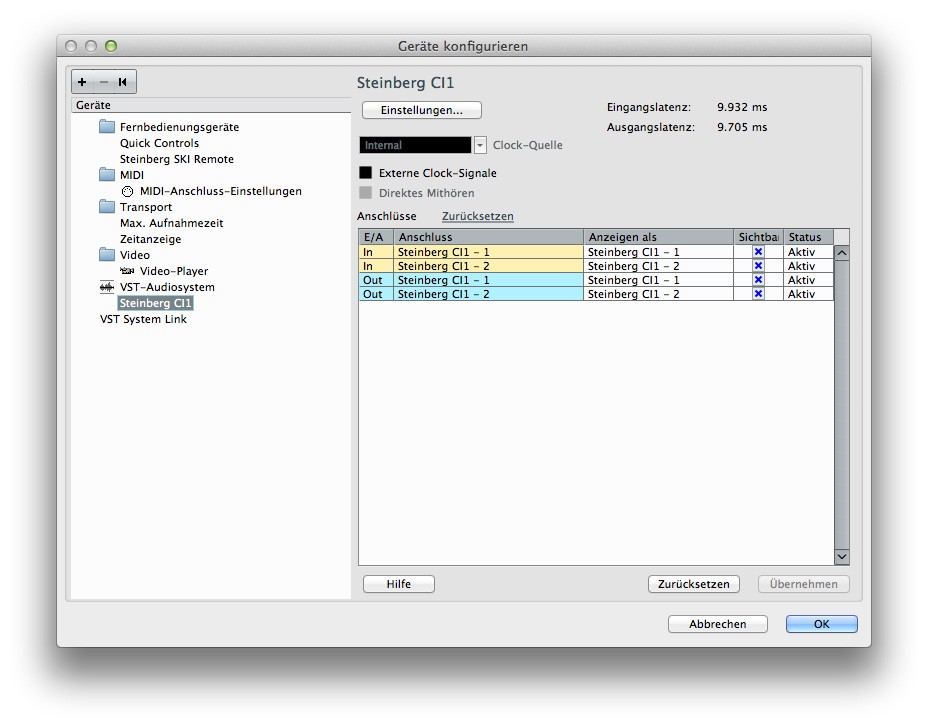Image resolution: width=928 pixels, height=726 pixels.
Task: Click the Ausgangslatenz value 9.705 ms
Action: tap(742, 127)
